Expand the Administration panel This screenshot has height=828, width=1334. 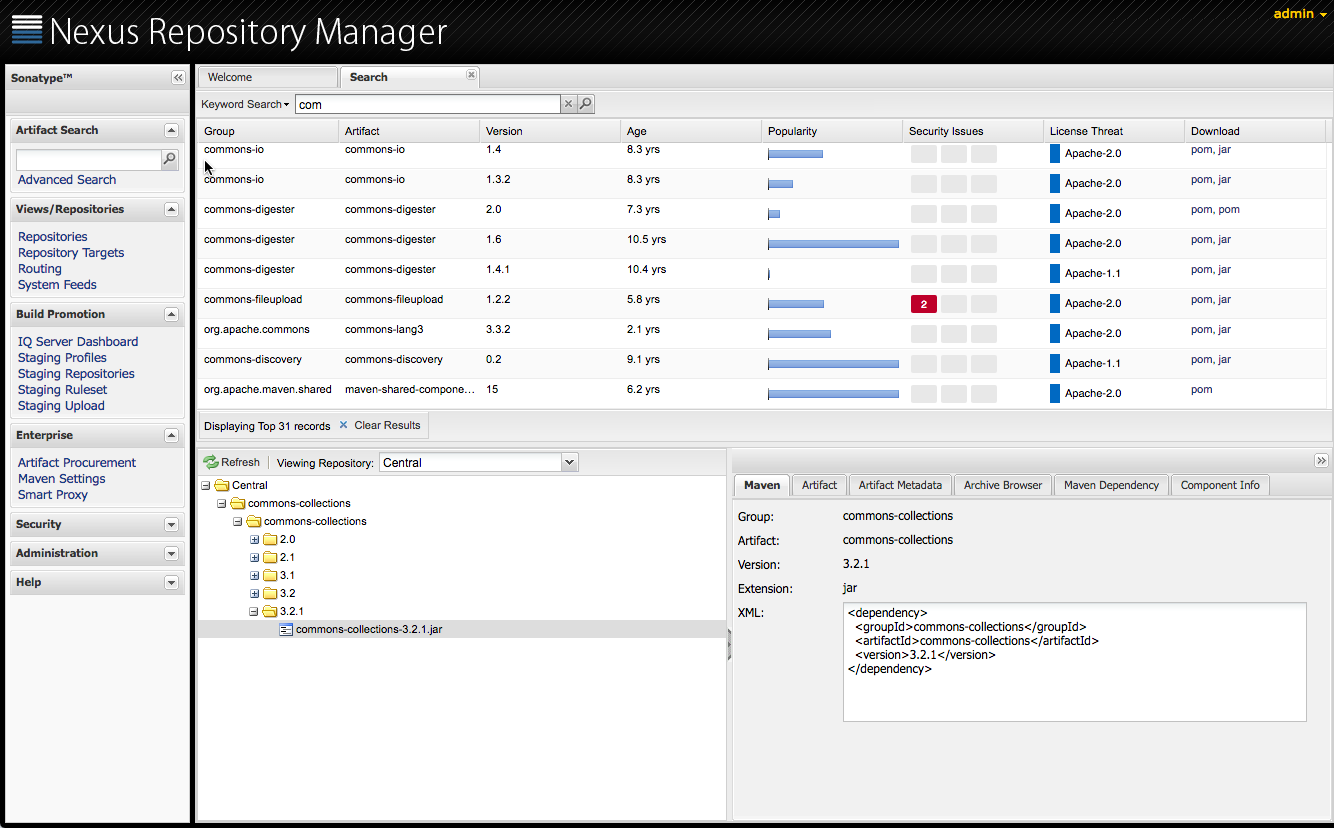[171, 553]
